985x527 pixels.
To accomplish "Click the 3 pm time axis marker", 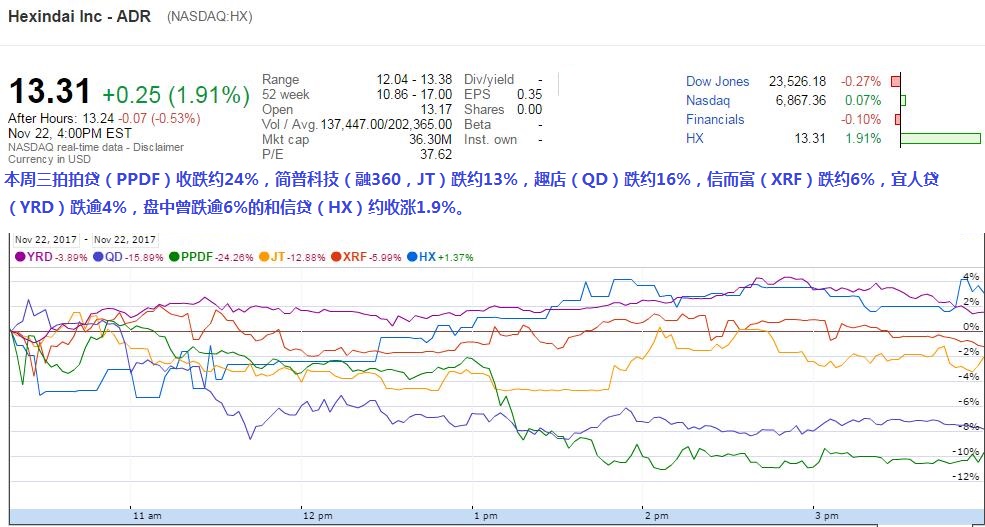I will click(825, 515).
